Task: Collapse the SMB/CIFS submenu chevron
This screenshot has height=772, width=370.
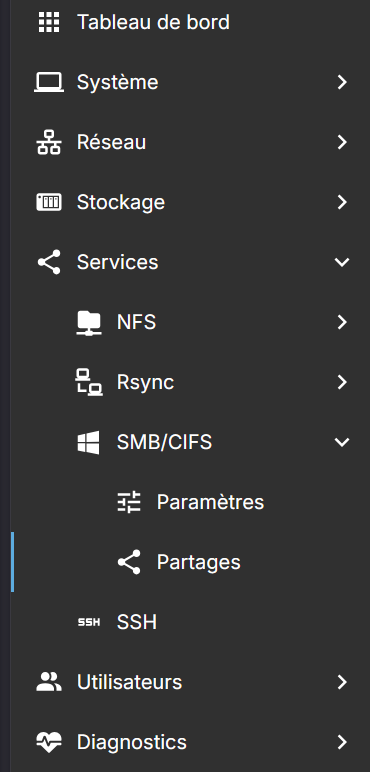Action: [x=342, y=443]
